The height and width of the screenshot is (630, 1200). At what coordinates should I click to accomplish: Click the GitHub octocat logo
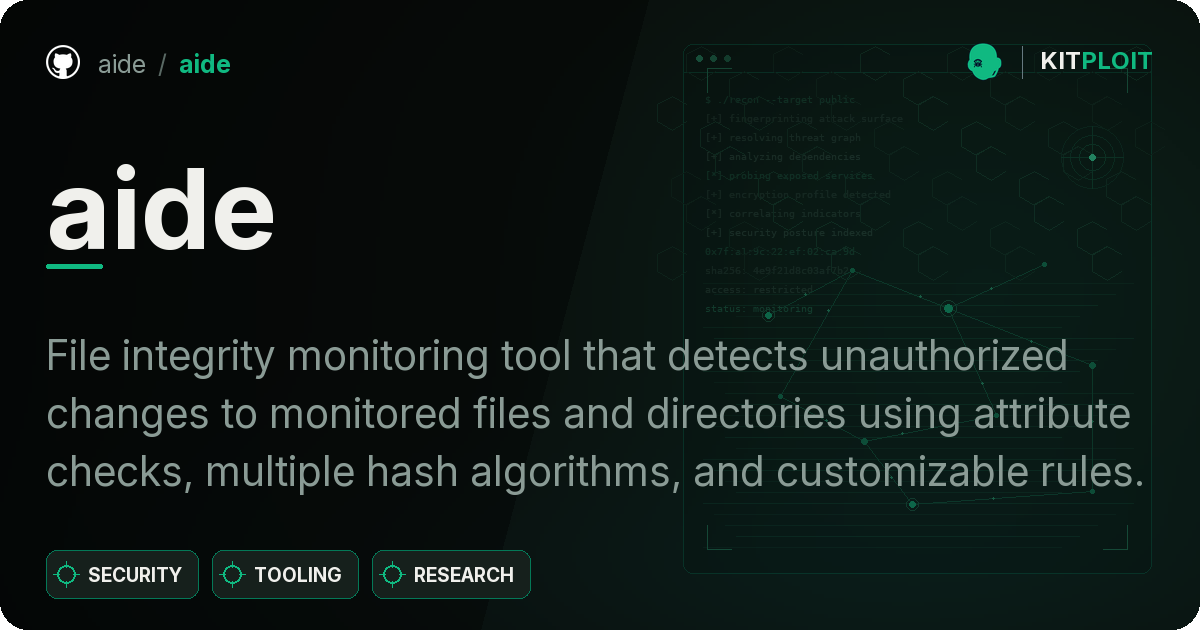click(63, 63)
